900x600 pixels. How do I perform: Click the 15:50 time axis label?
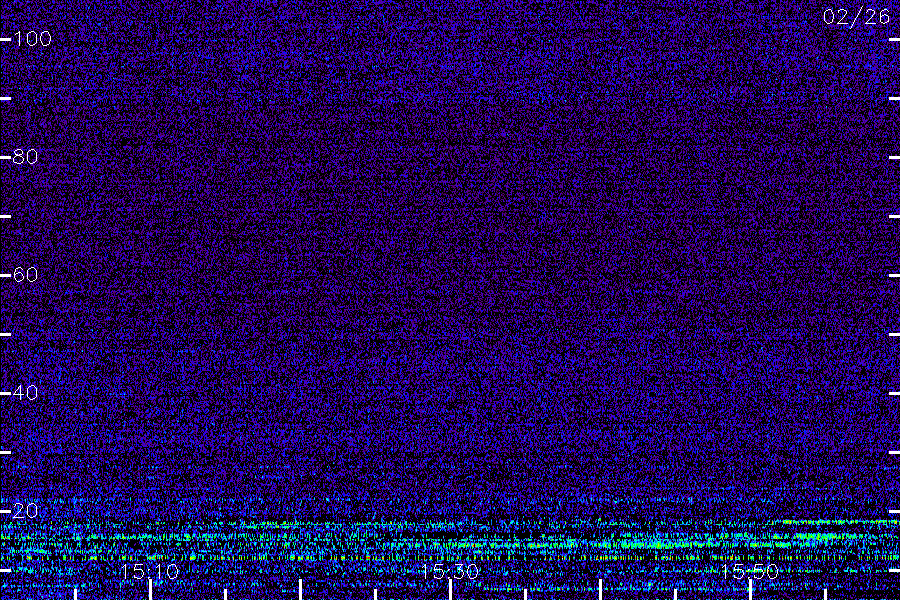coord(750,571)
